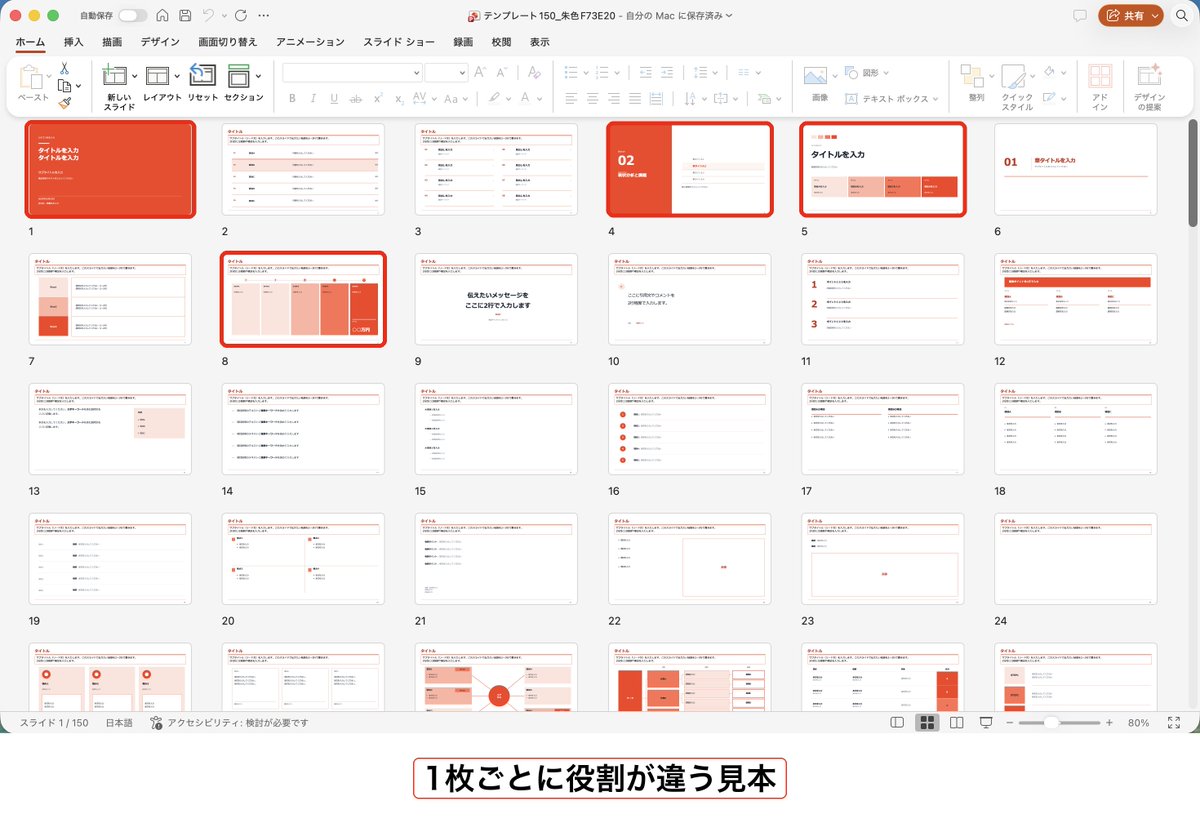Click the zoom slider in status bar

click(x=1053, y=722)
